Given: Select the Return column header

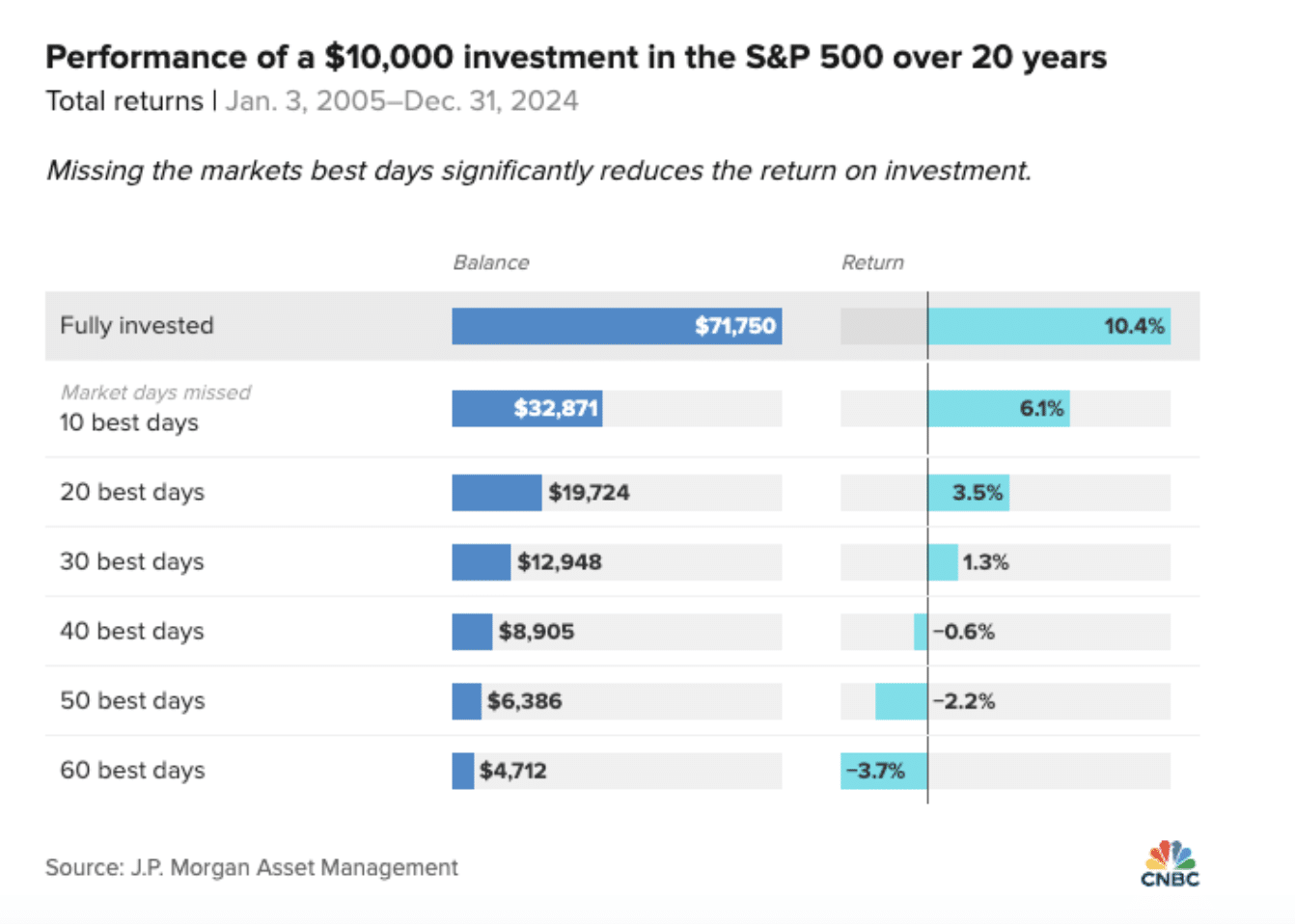Looking at the screenshot, I should pyautogui.click(x=872, y=262).
